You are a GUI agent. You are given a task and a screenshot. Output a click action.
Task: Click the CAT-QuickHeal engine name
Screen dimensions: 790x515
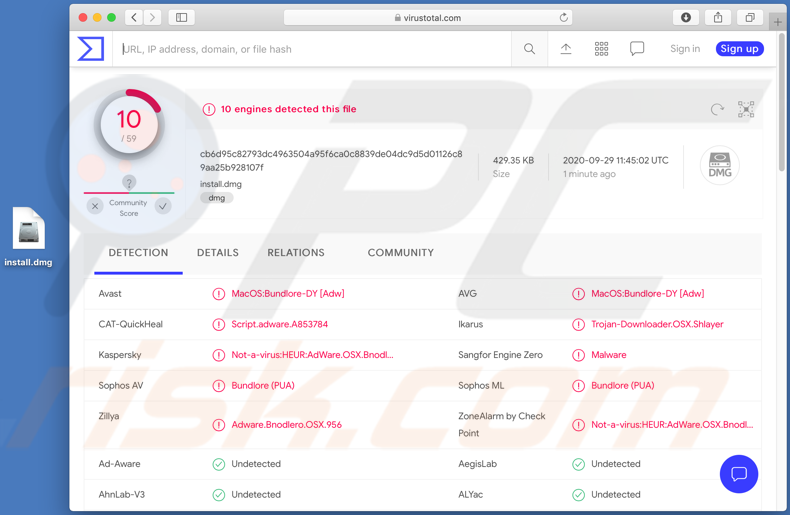130,325
